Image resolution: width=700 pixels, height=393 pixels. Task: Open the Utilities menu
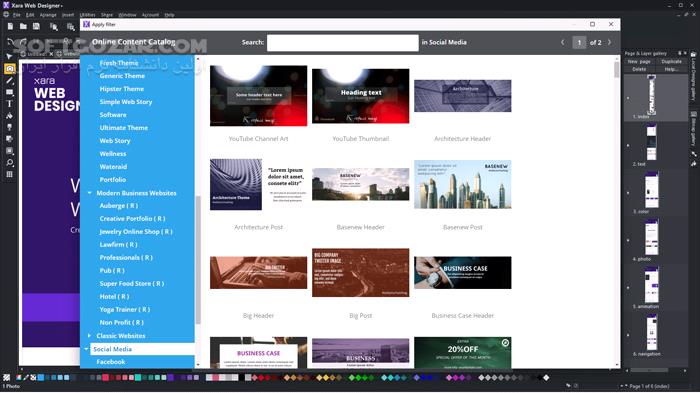point(88,15)
